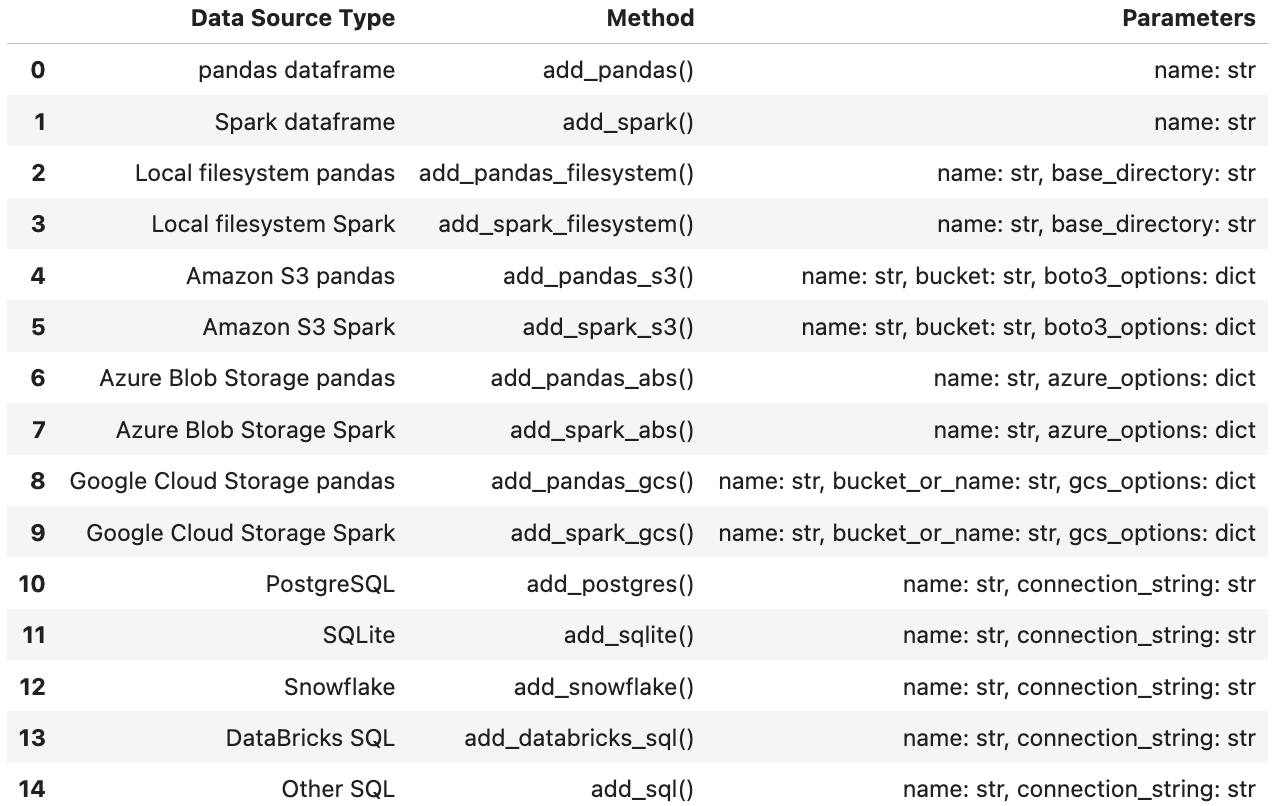
Task: Click the add_spark_s3() method cell
Action: 608,327
